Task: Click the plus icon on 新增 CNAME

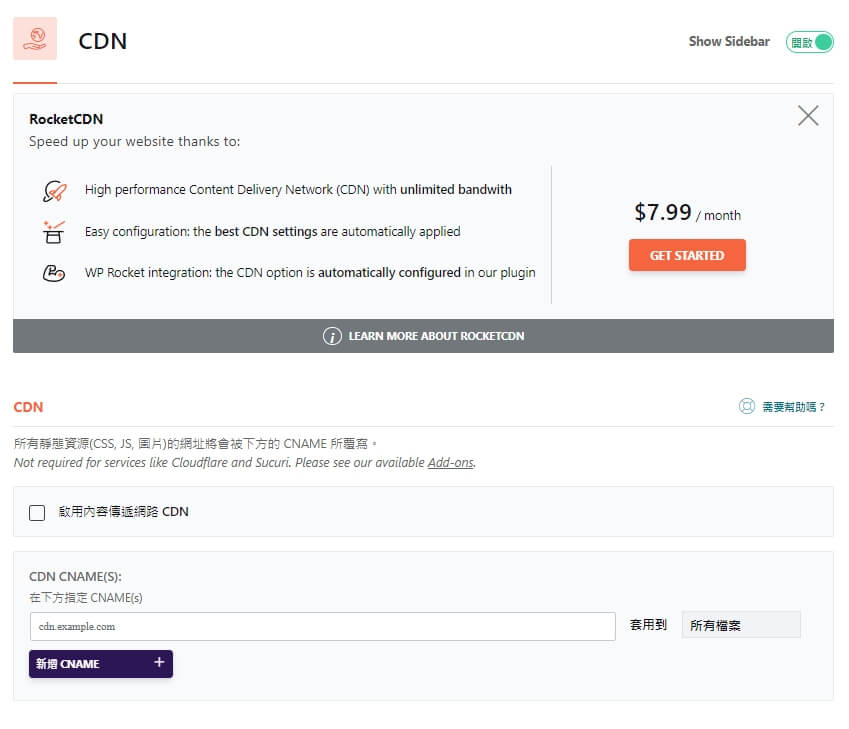Action: (x=159, y=662)
